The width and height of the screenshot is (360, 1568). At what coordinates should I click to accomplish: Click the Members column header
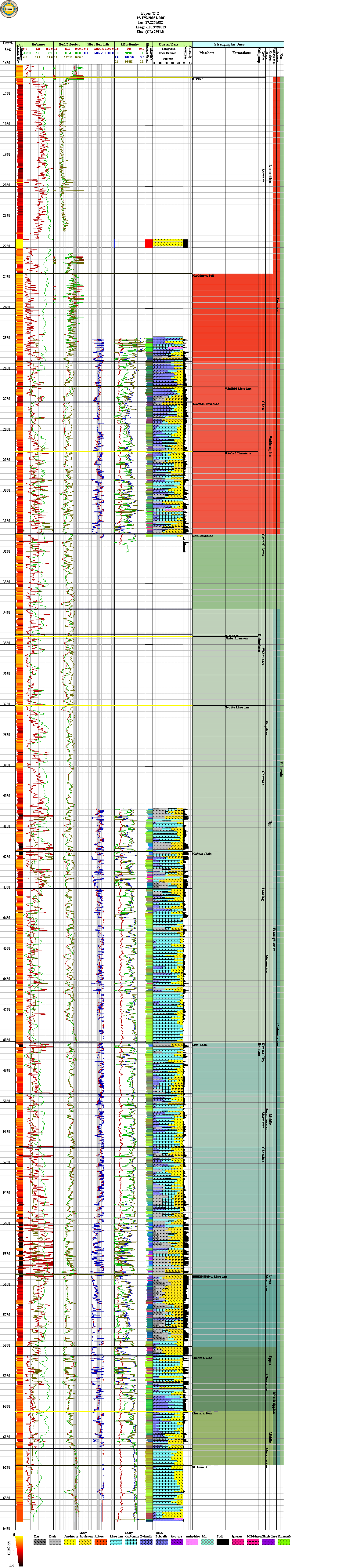207,53
